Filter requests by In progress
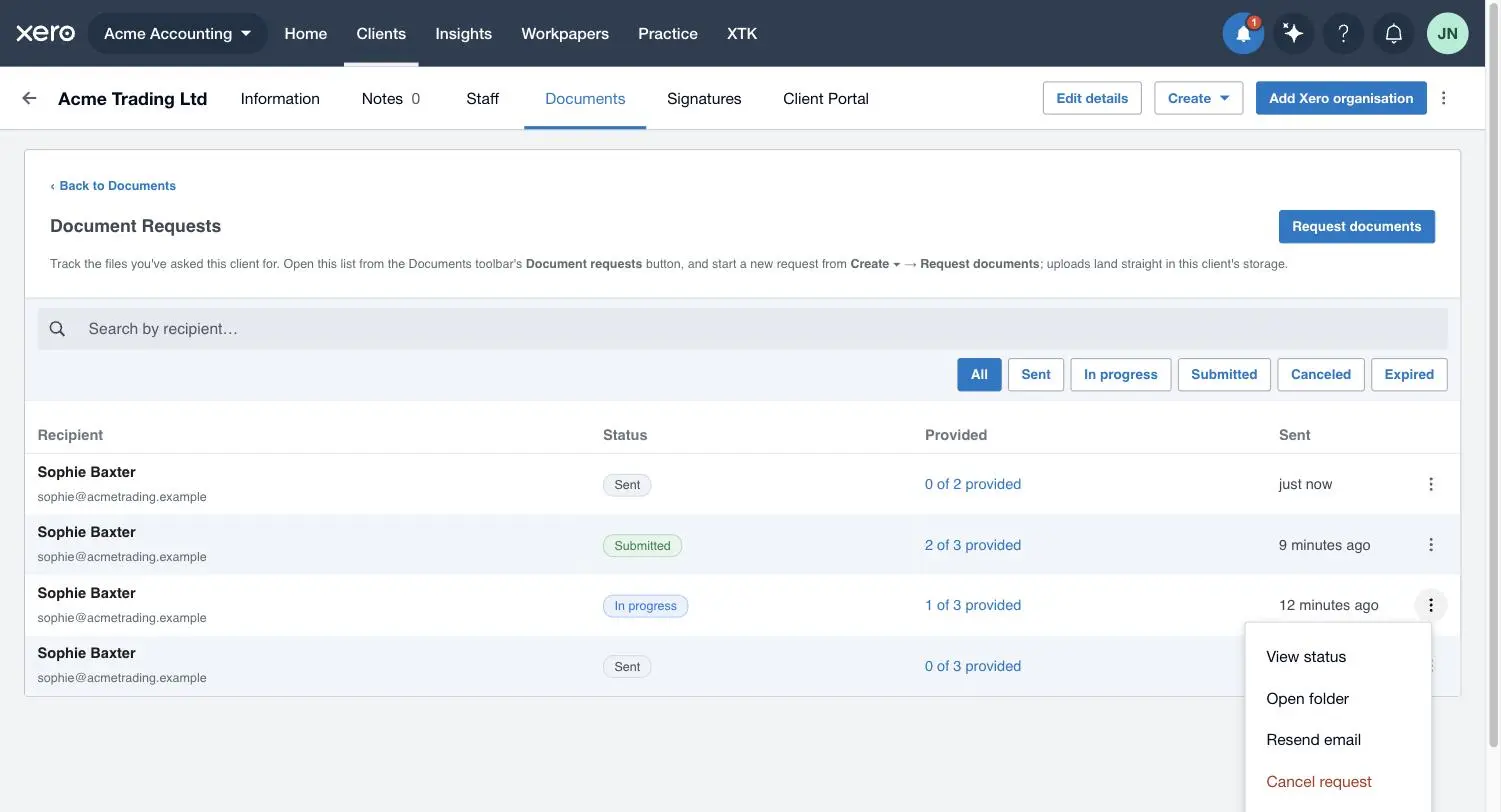The width and height of the screenshot is (1501, 812). [1120, 374]
